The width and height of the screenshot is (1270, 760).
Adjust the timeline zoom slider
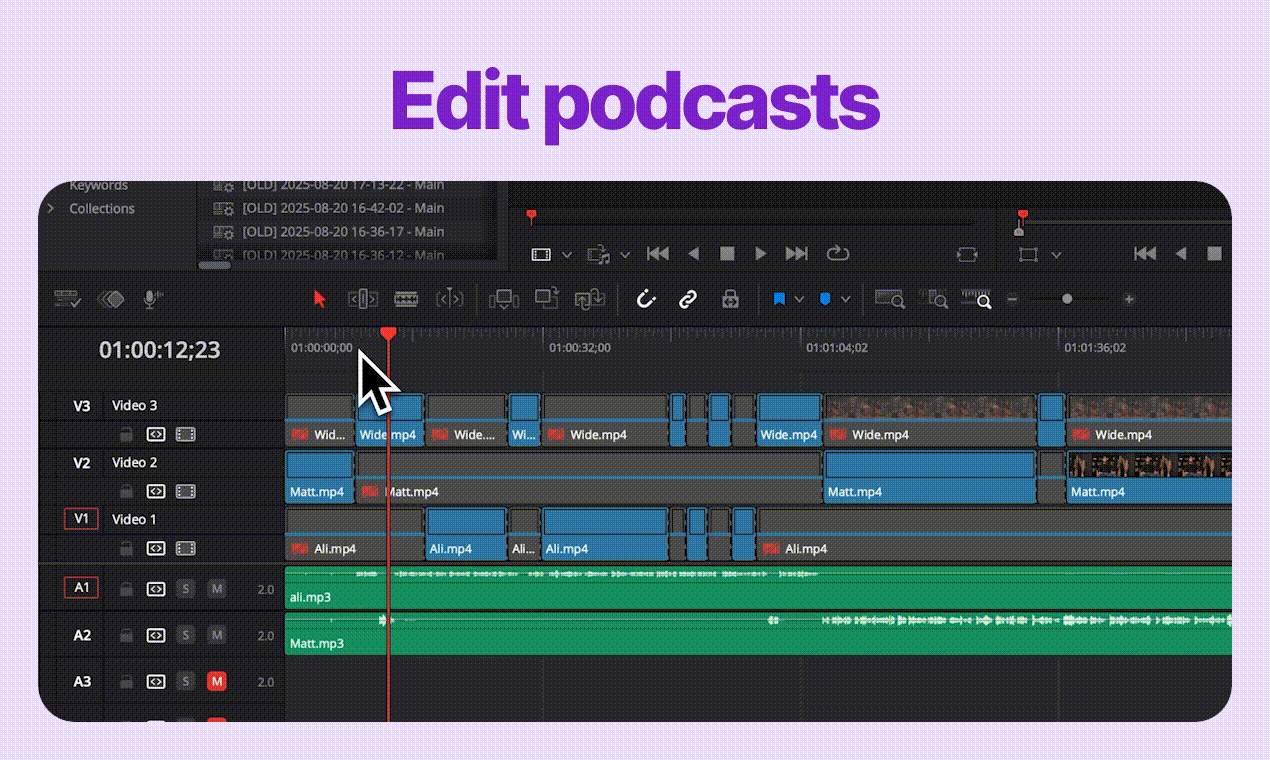(1067, 299)
